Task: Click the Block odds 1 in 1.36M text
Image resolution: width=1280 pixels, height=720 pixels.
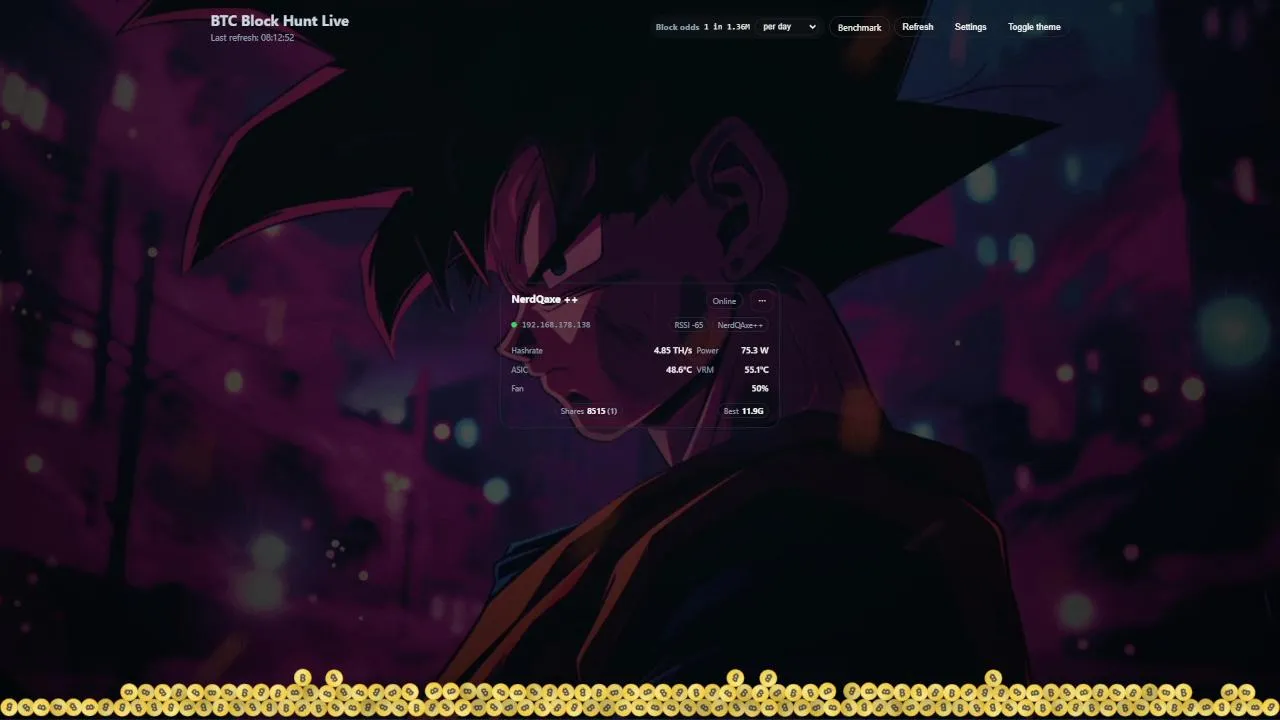Action: (x=703, y=27)
